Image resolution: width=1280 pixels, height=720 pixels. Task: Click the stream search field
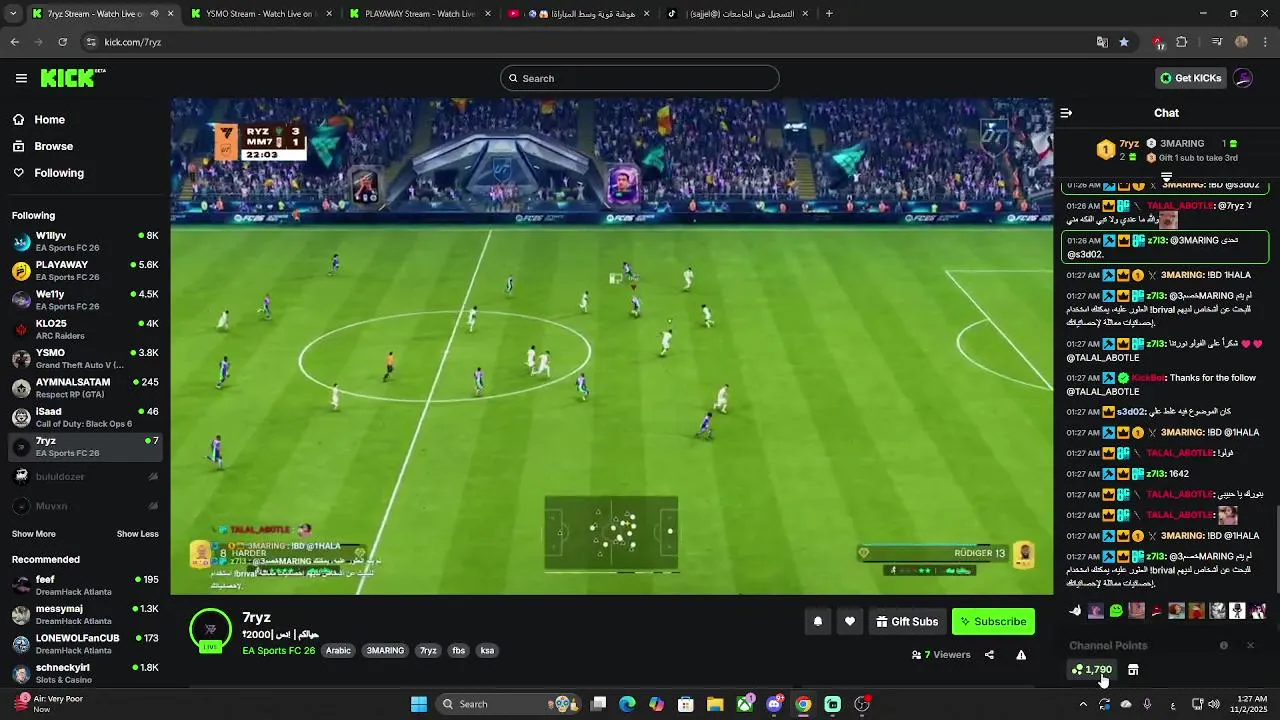click(x=640, y=78)
